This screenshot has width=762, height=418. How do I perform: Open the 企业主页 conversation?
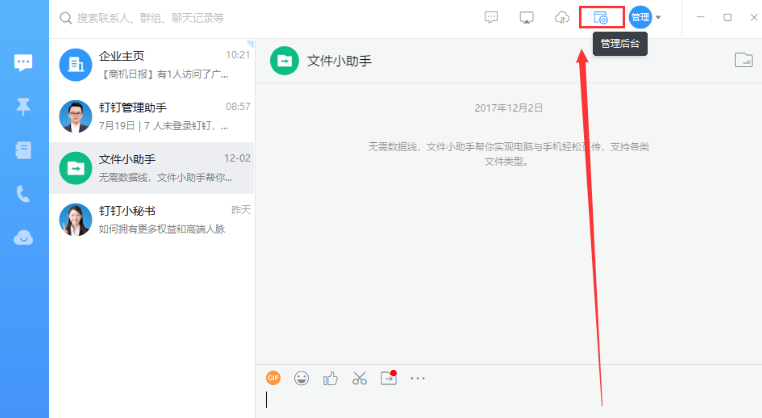coord(152,65)
